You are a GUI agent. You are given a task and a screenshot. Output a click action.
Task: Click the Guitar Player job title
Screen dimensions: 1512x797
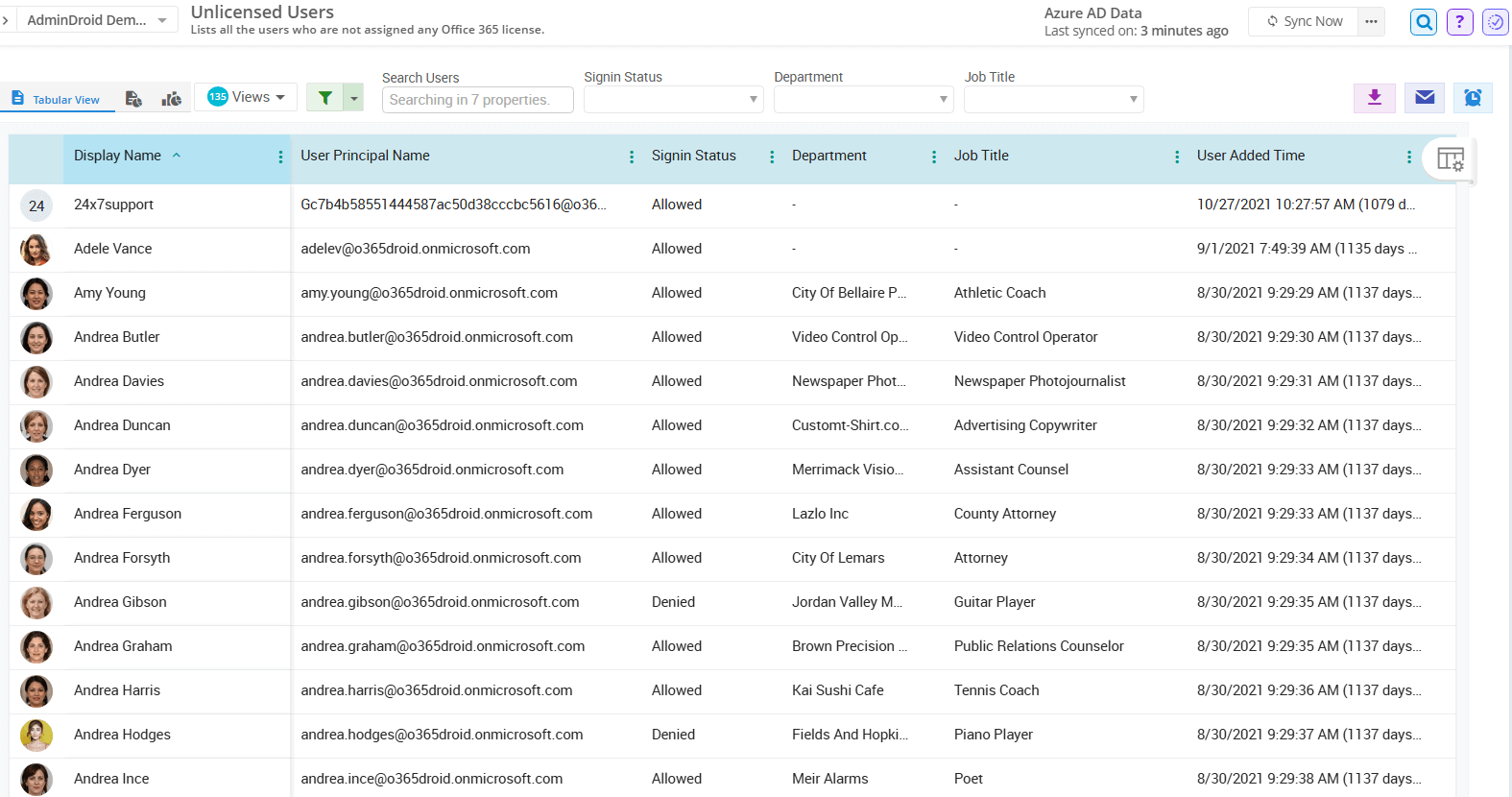coord(995,602)
